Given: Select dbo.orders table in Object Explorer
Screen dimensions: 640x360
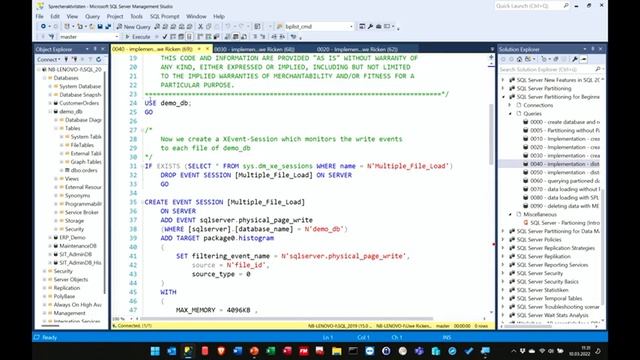Looking at the screenshot, I should [84, 170].
